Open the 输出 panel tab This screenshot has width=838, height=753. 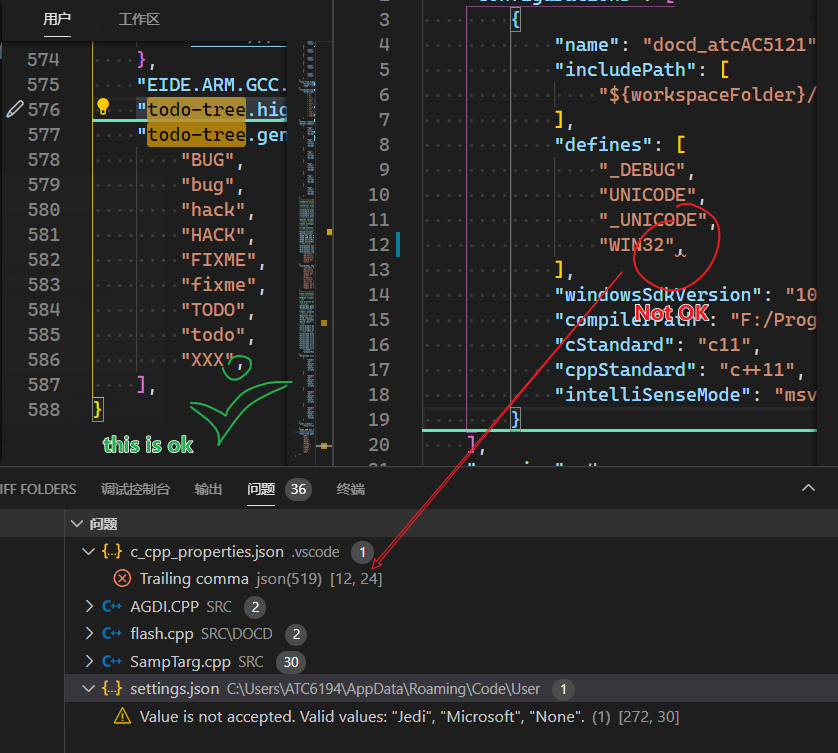[207, 489]
